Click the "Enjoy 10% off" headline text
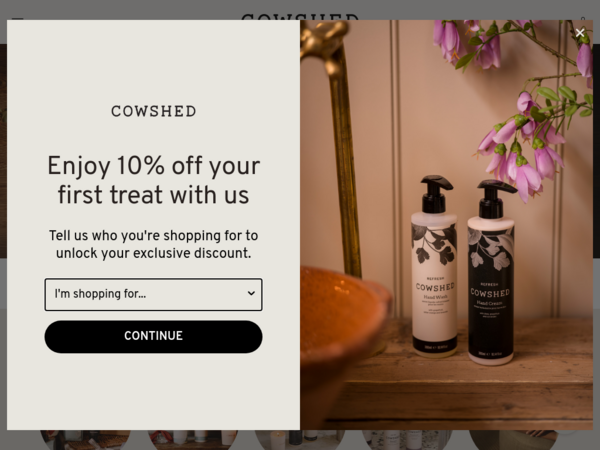Screen dimensions: 600x450 (153, 180)
